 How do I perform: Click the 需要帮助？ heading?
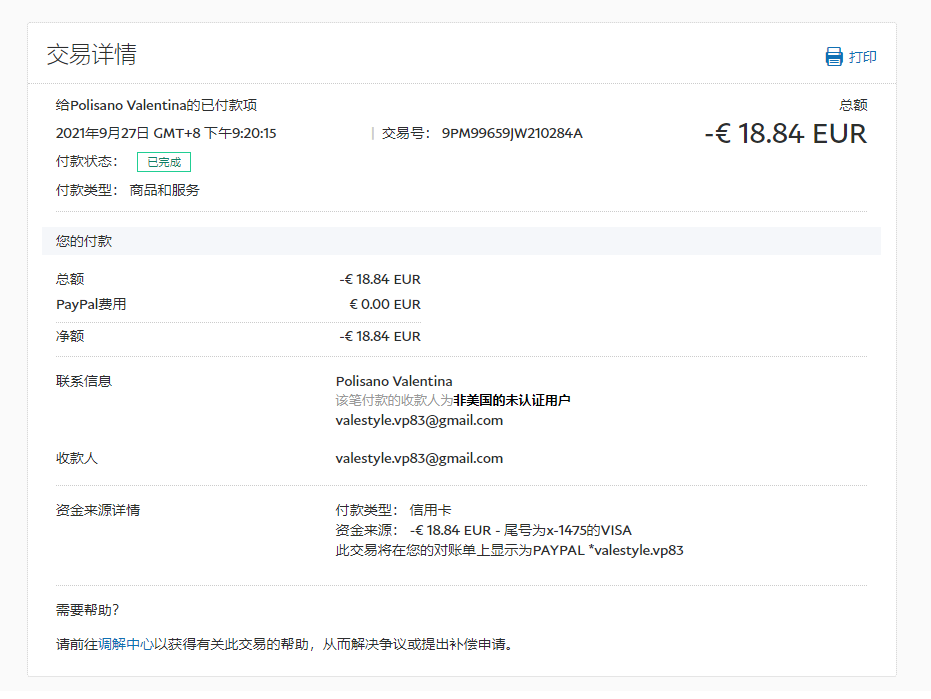88,610
